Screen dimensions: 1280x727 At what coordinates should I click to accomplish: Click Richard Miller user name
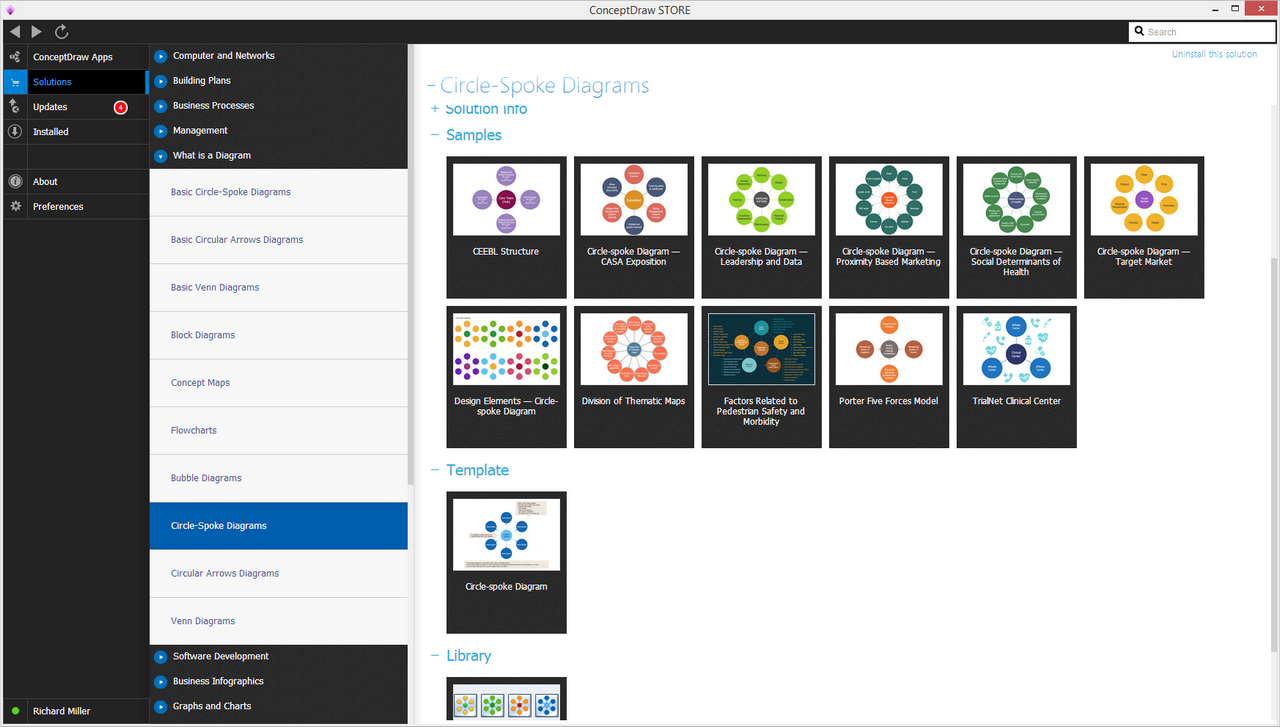click(62, 711)
